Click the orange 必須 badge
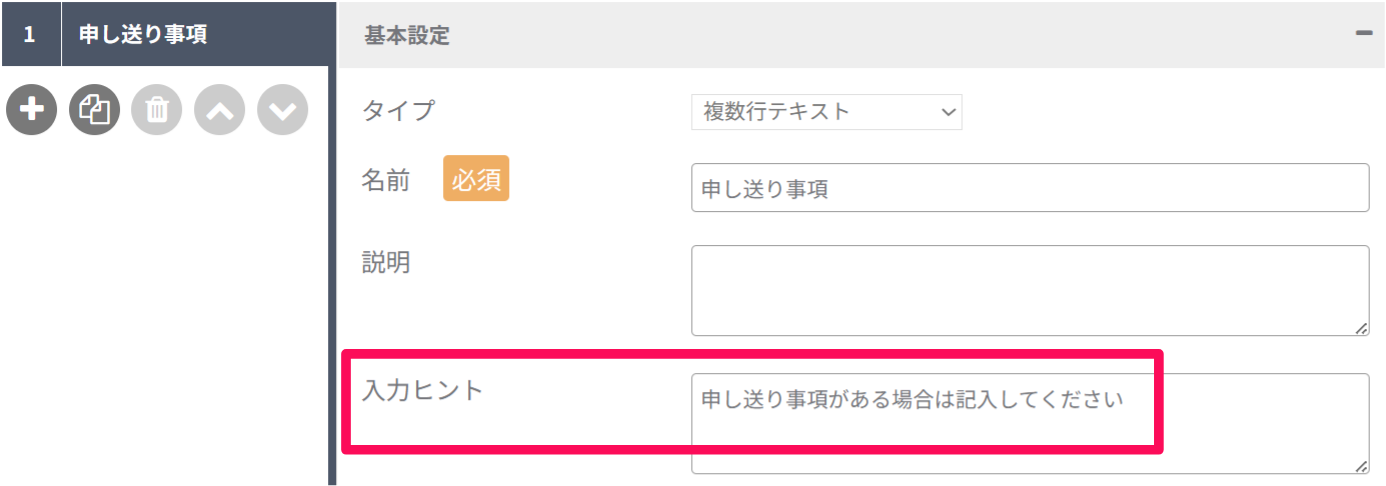Image resolution: width=1386 pixels, height=486 pixels. [x=476, y=179]
